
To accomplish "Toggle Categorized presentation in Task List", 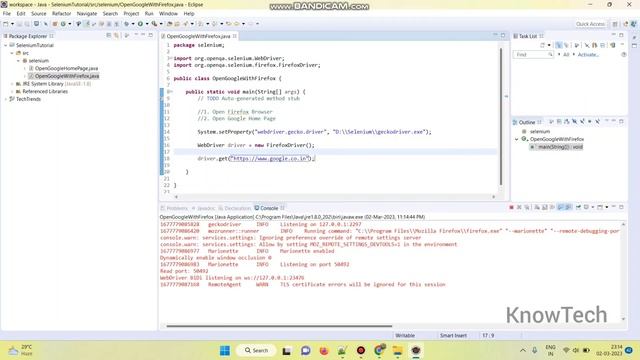I will (558, 45).
